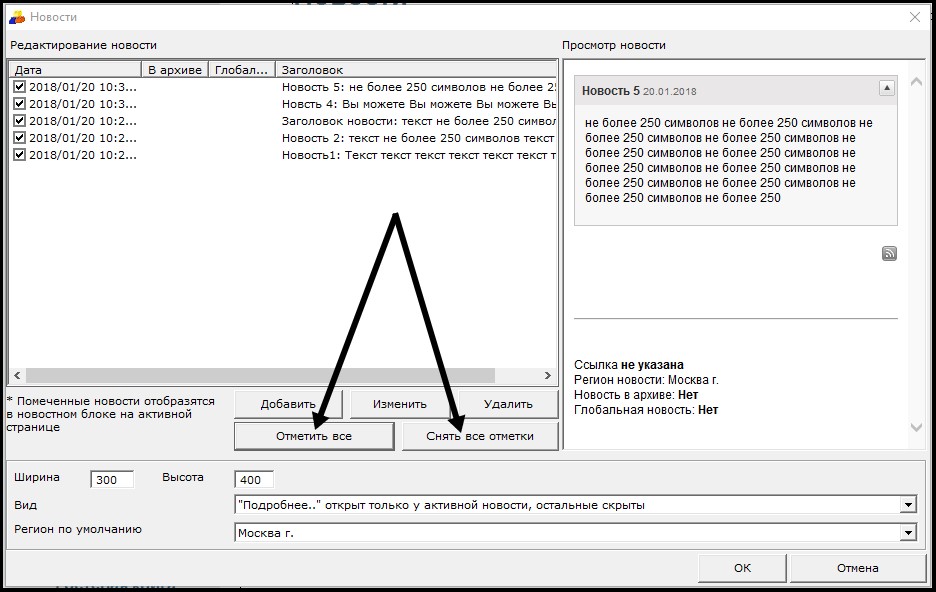
Task: Open the Вид dropdown list
Action: pos(907,505)
